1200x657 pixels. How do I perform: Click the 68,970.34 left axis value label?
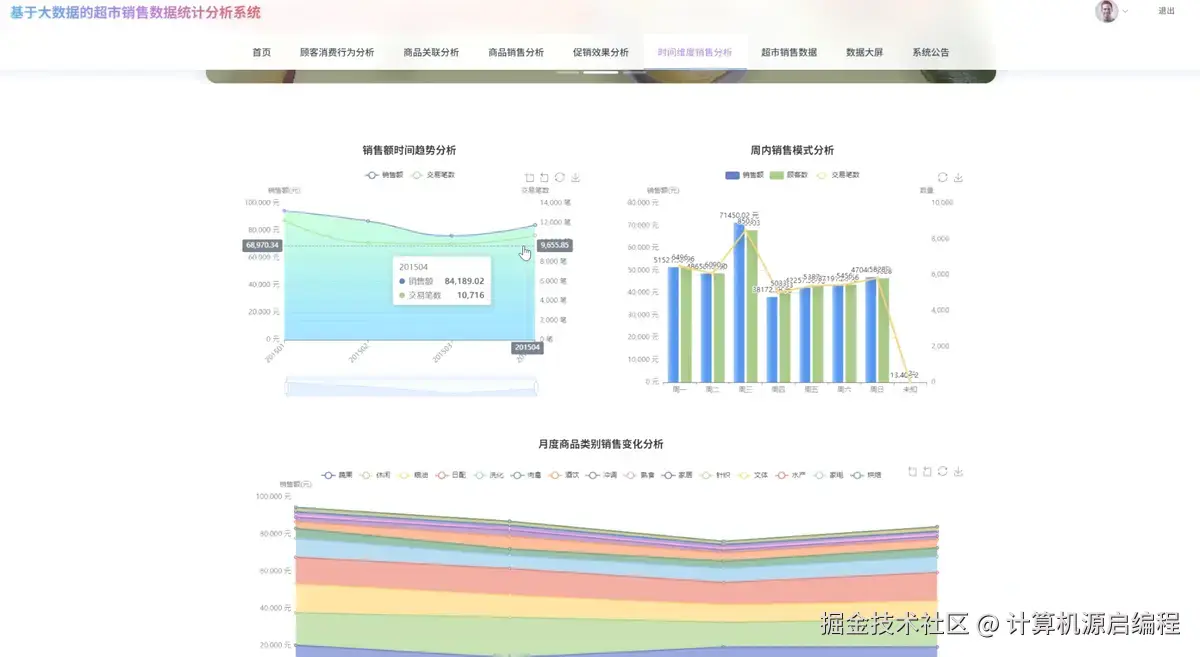coord(262,245)
